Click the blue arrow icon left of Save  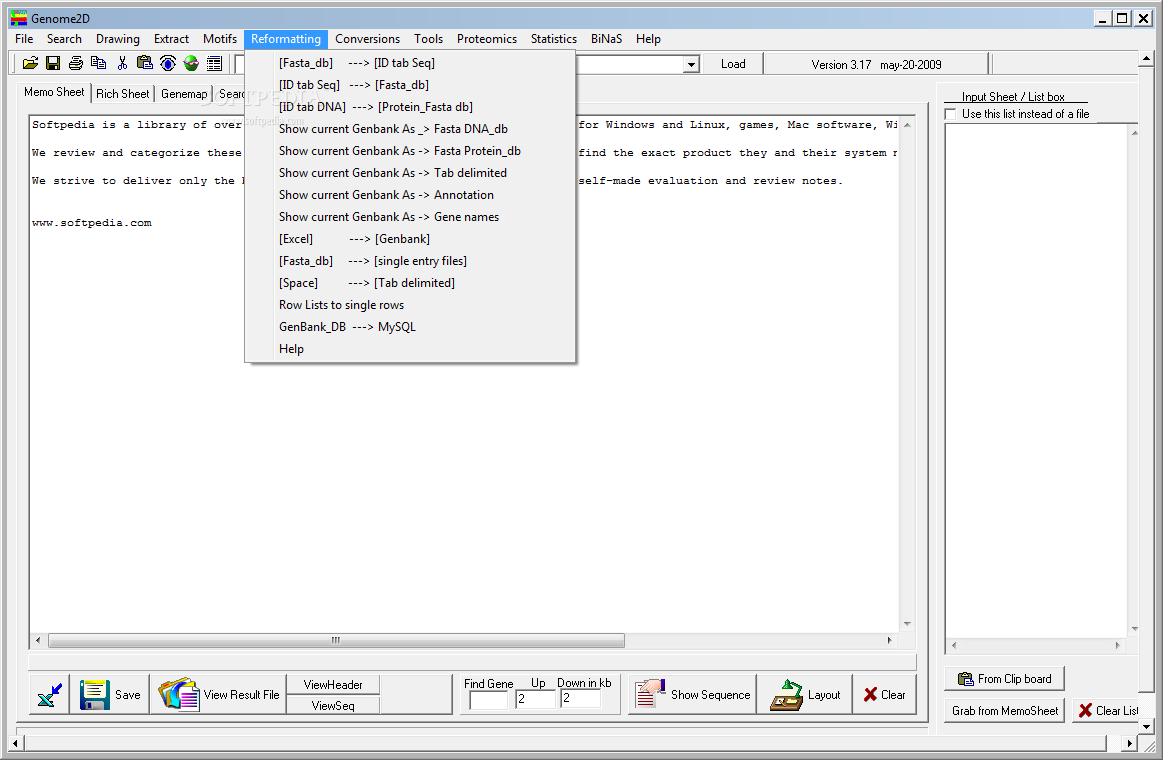click(50, 695)
